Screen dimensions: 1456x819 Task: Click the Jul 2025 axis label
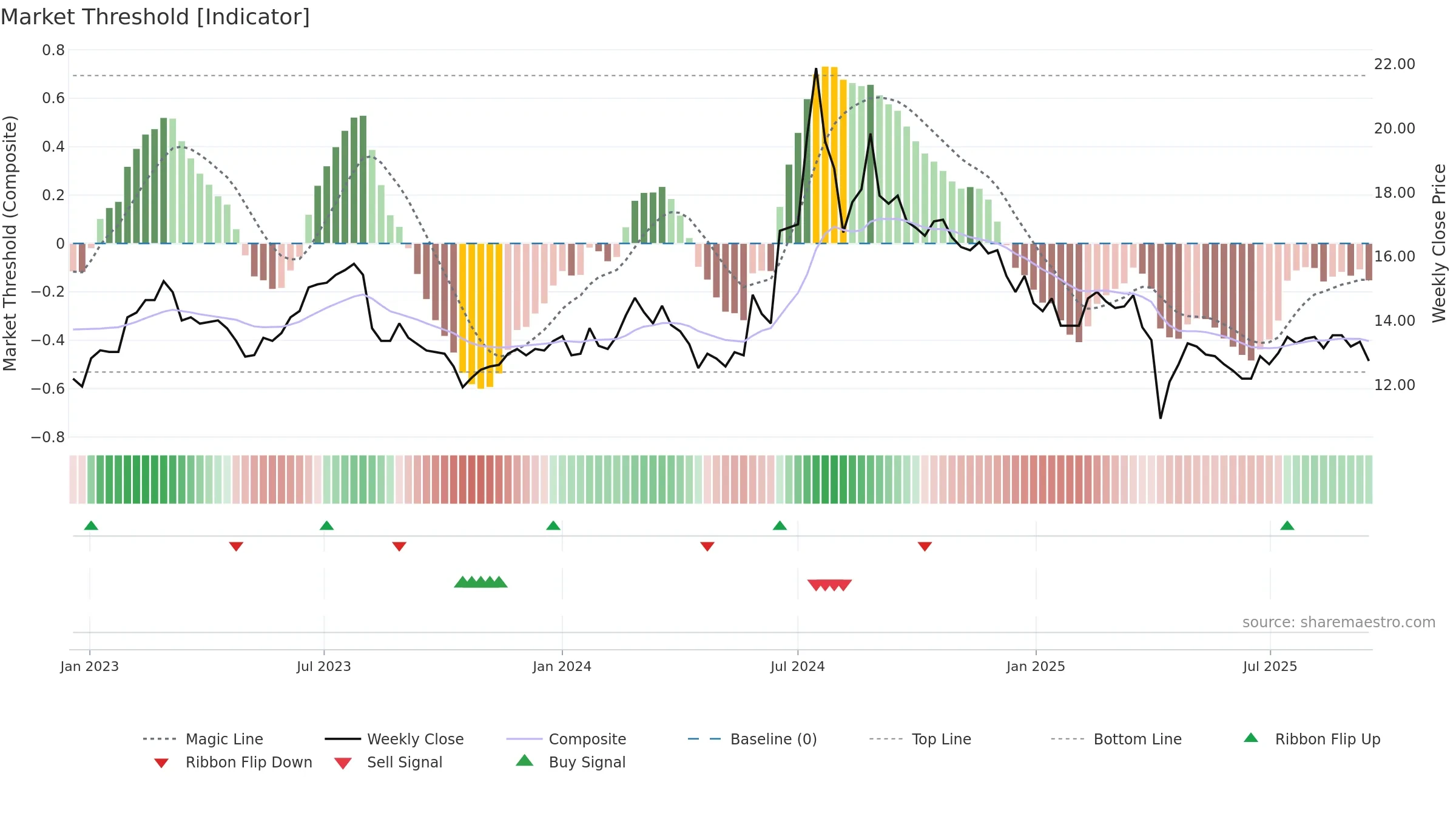coord(1270,666)
